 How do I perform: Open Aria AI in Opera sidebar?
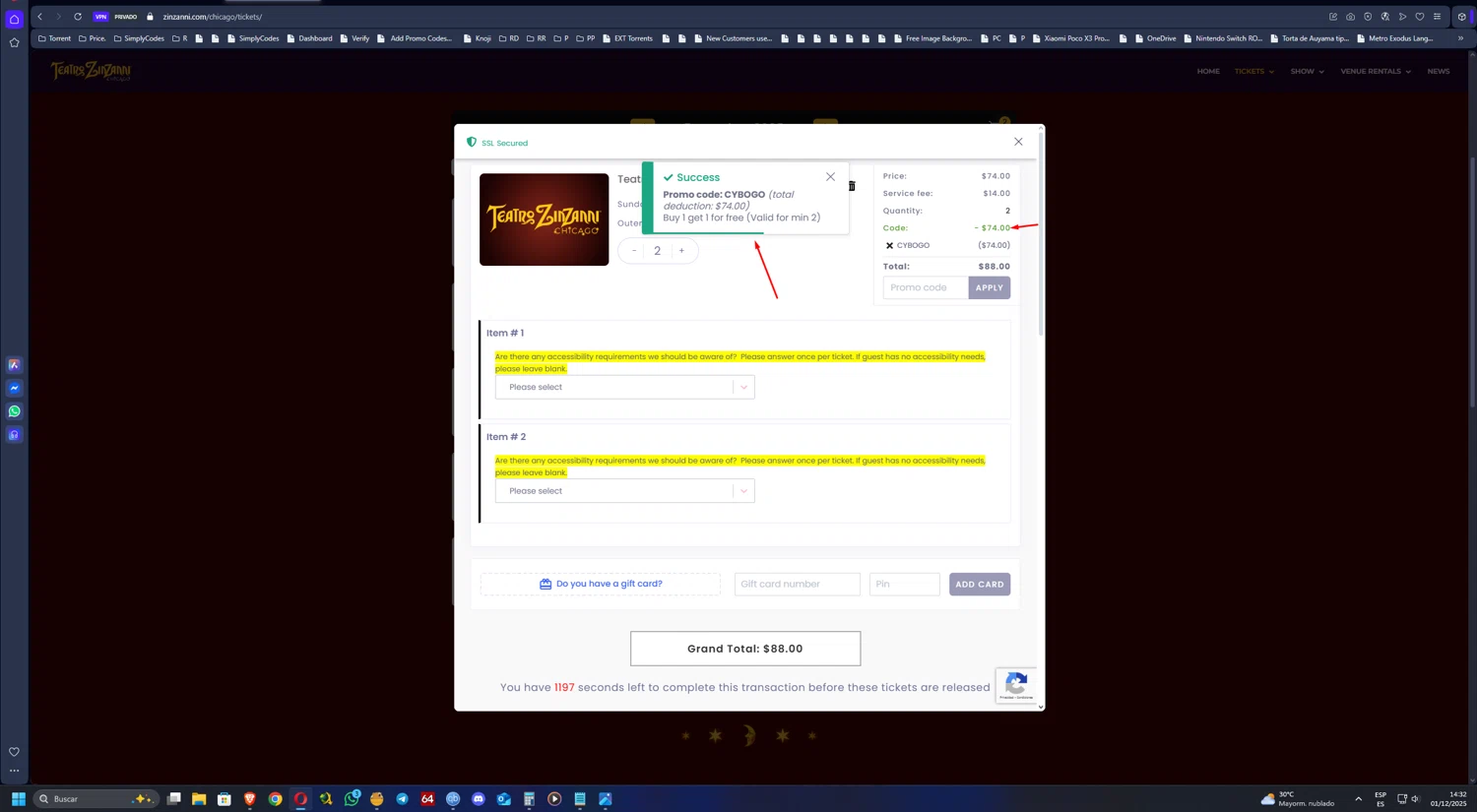point(14,365)
